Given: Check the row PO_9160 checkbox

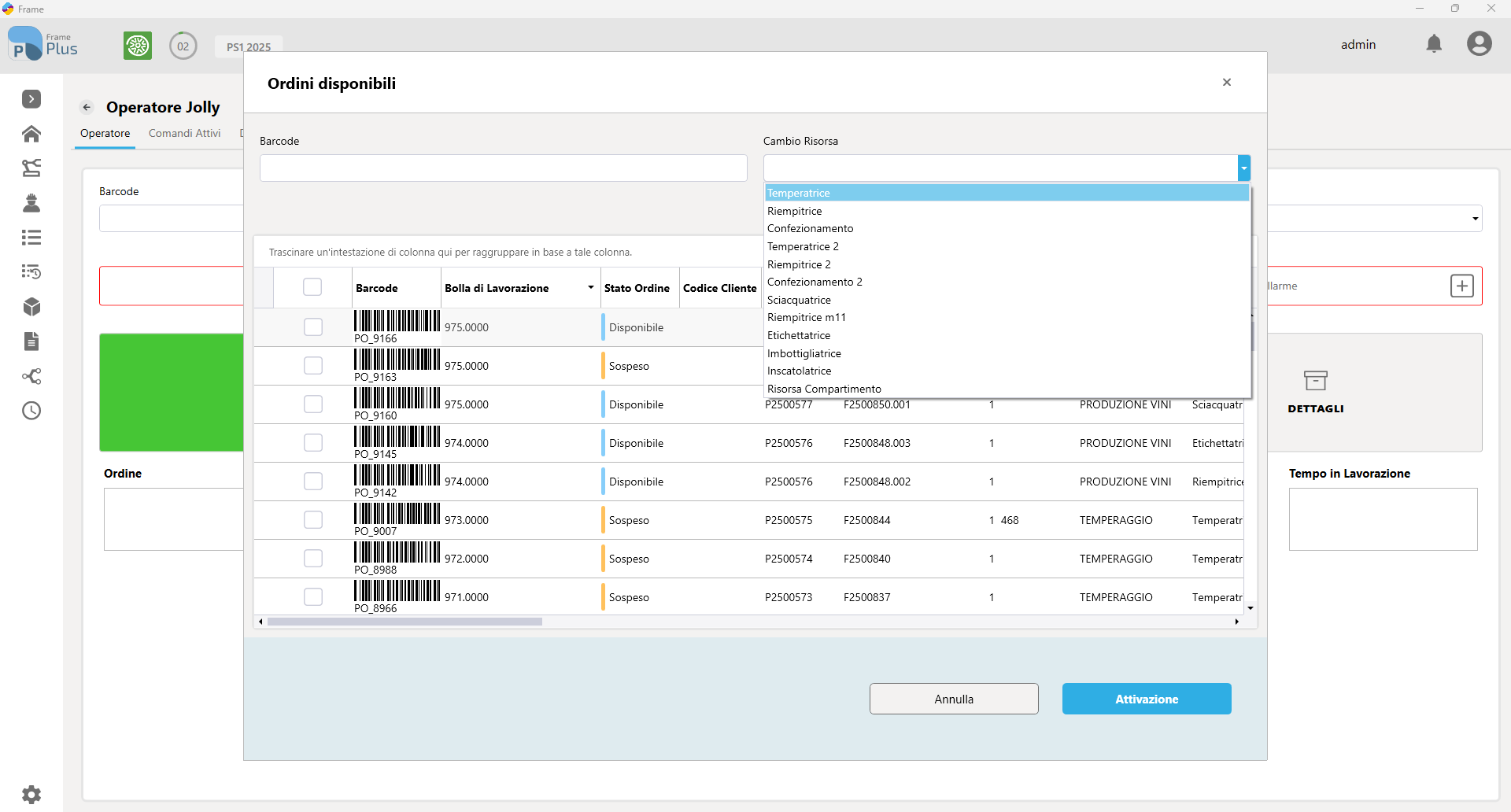Looking at the screenshot, I should 313,404.
